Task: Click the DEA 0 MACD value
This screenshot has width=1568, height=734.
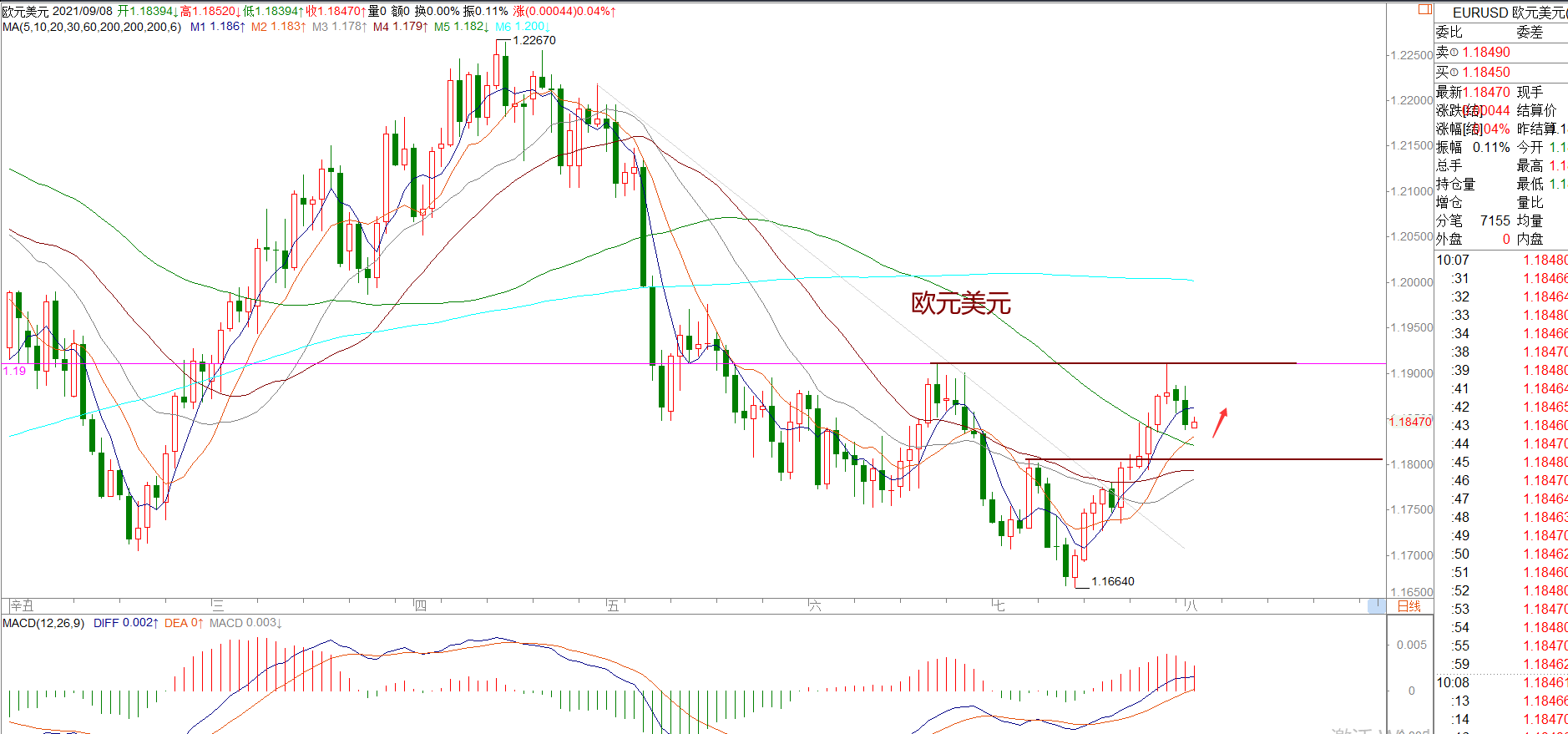Action: pyautogui.click(x=184, y=623)
